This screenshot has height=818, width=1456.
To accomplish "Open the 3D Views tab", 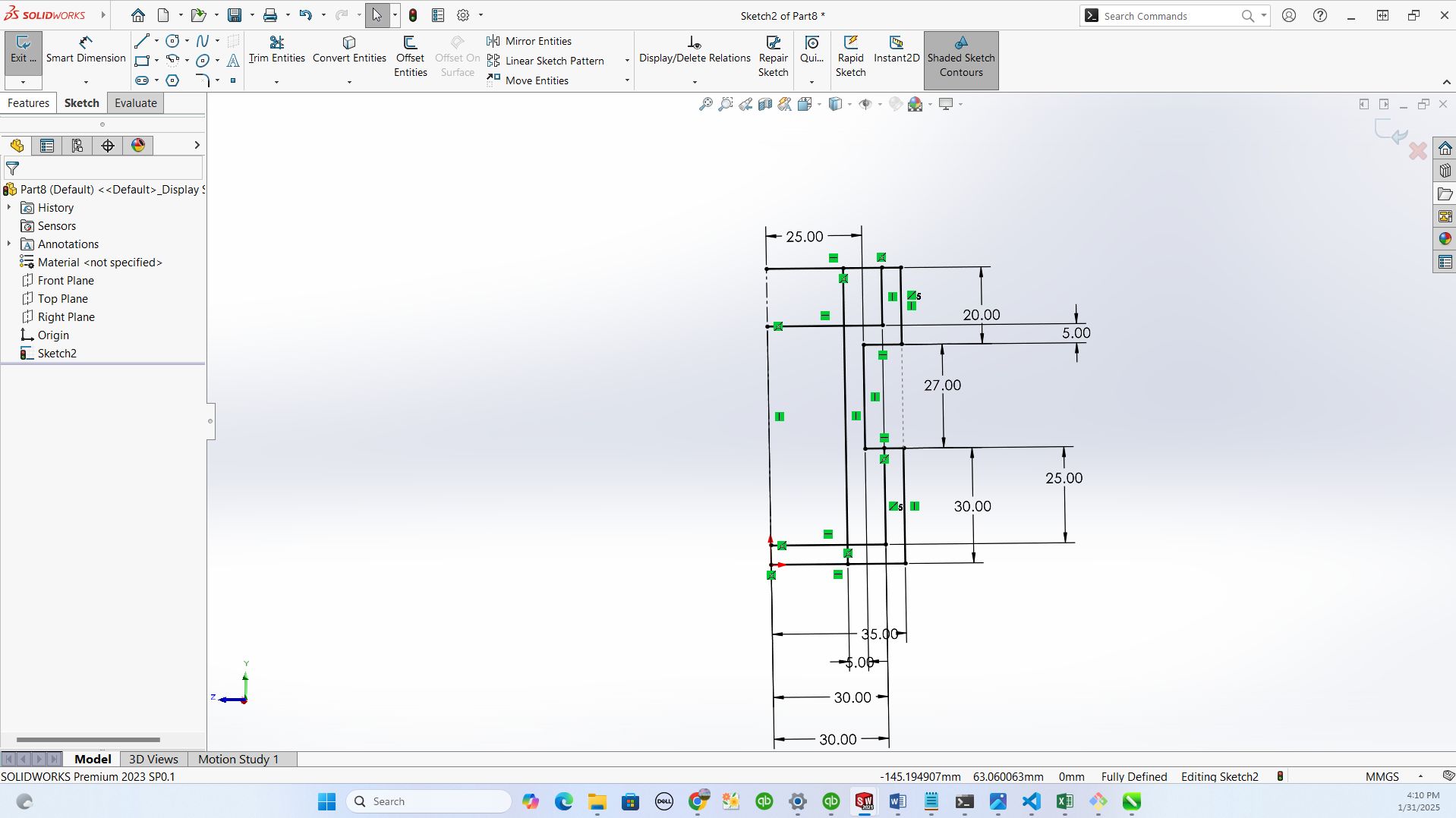I will (153, 759).
